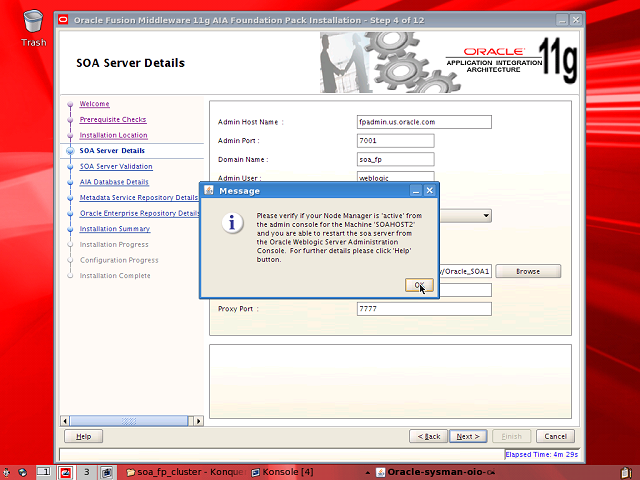Open the clipboard tray icon

pyautogui.click(x=628, y=472)
